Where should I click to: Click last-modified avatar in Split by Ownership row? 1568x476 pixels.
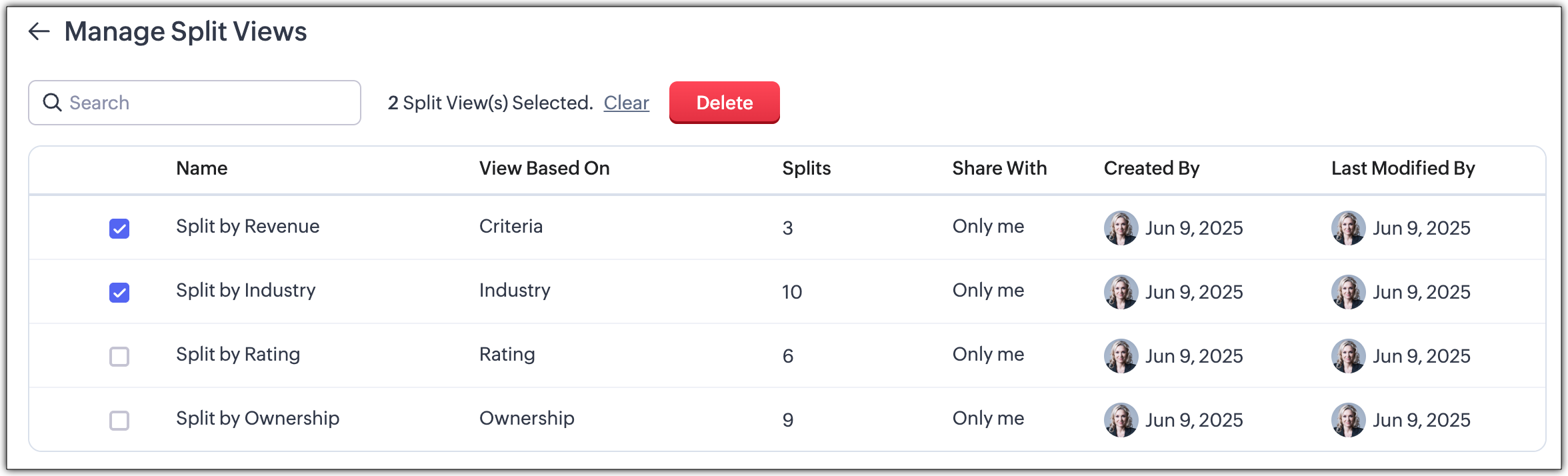click(1348, 420)
